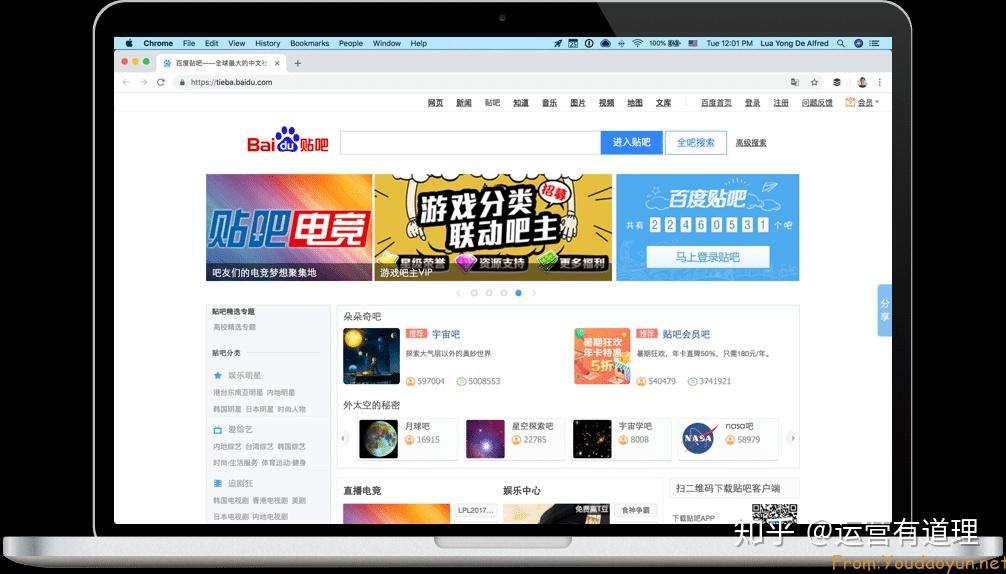Click the rocket icon in menu bar
1006x574 pixels.
coord(558,44)
